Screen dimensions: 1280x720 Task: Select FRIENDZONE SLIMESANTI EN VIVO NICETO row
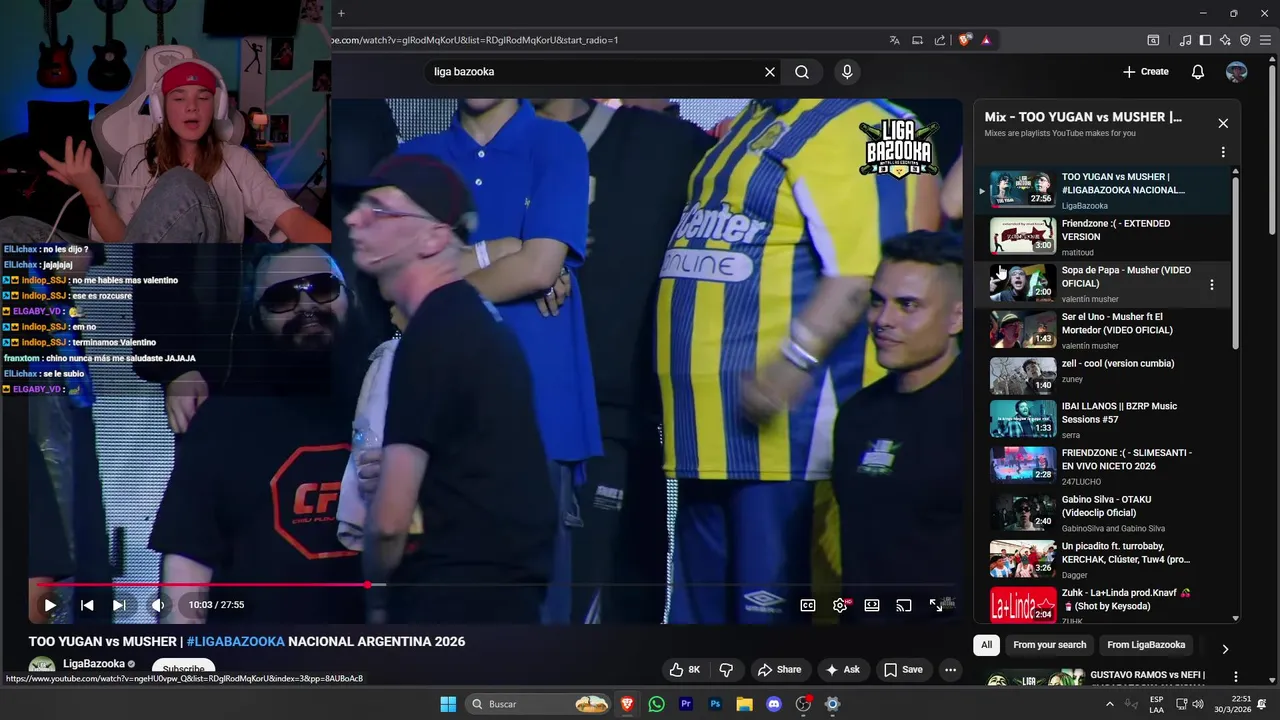click(1100, 466)
